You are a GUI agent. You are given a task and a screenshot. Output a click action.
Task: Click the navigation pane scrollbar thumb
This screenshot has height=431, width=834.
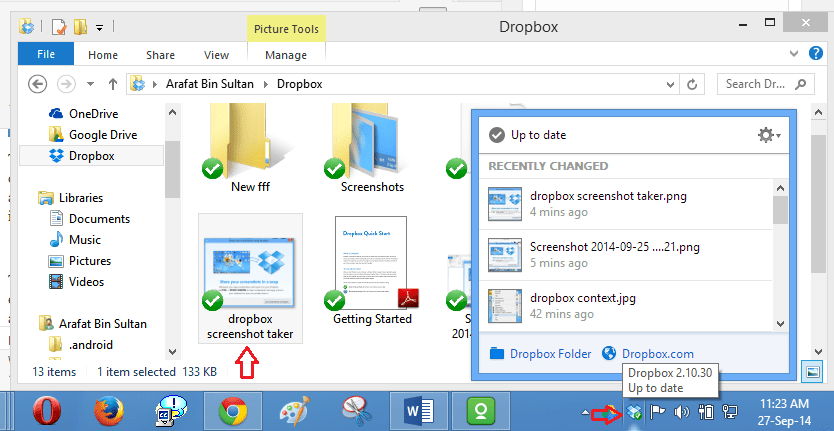click(172, 169)
